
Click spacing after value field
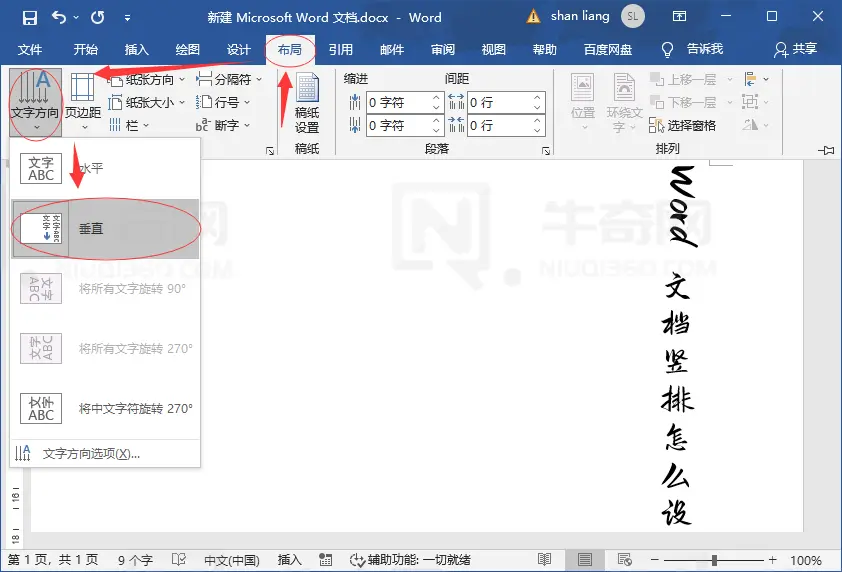(499, 125)
